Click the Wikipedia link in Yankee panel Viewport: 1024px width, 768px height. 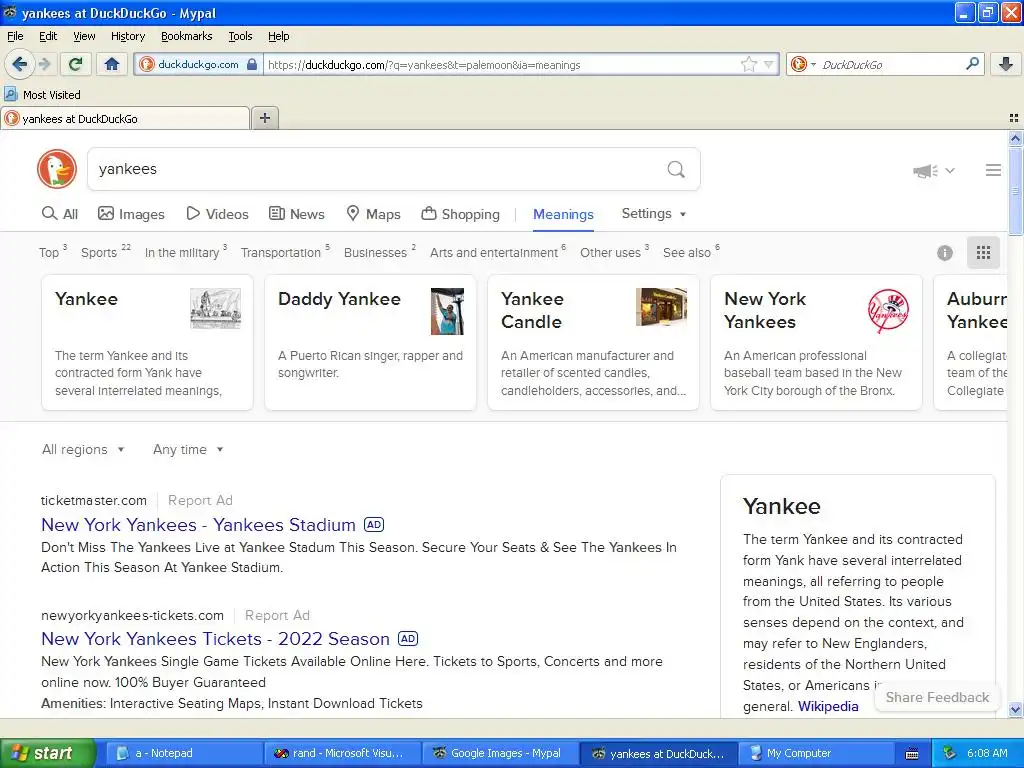click(828, 706)
